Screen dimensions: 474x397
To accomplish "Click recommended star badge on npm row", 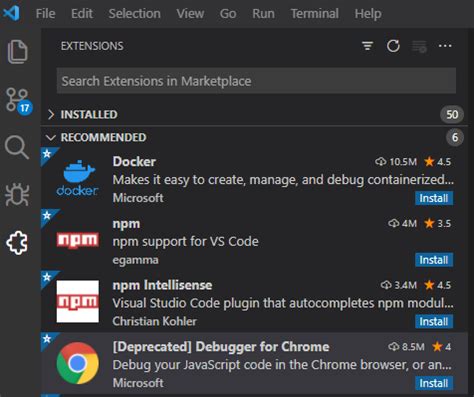I will [47, 215].
